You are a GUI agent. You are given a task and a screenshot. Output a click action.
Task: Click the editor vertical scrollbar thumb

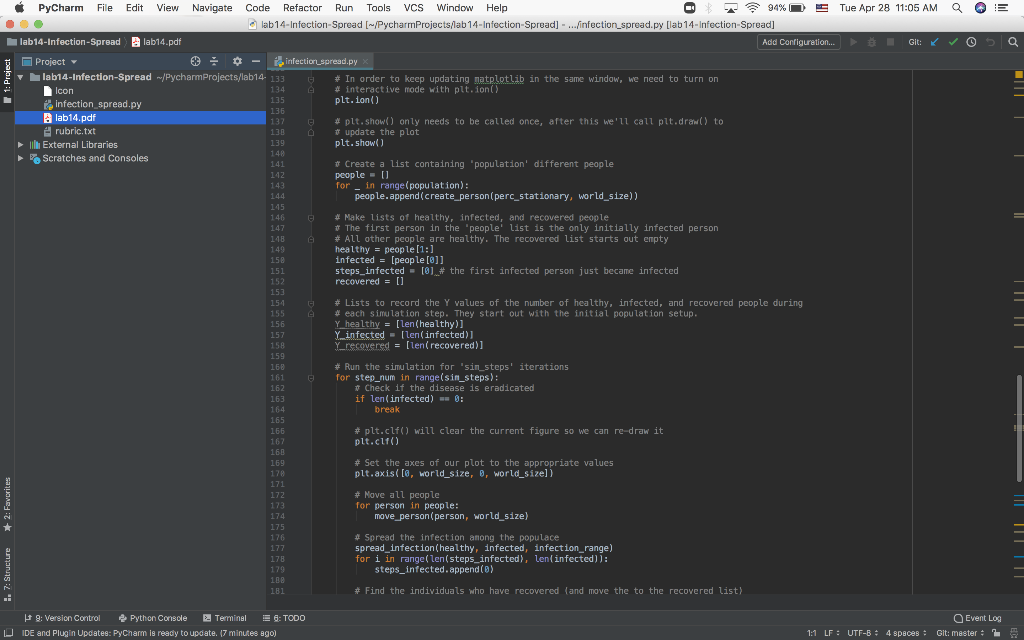point(1019,428)
